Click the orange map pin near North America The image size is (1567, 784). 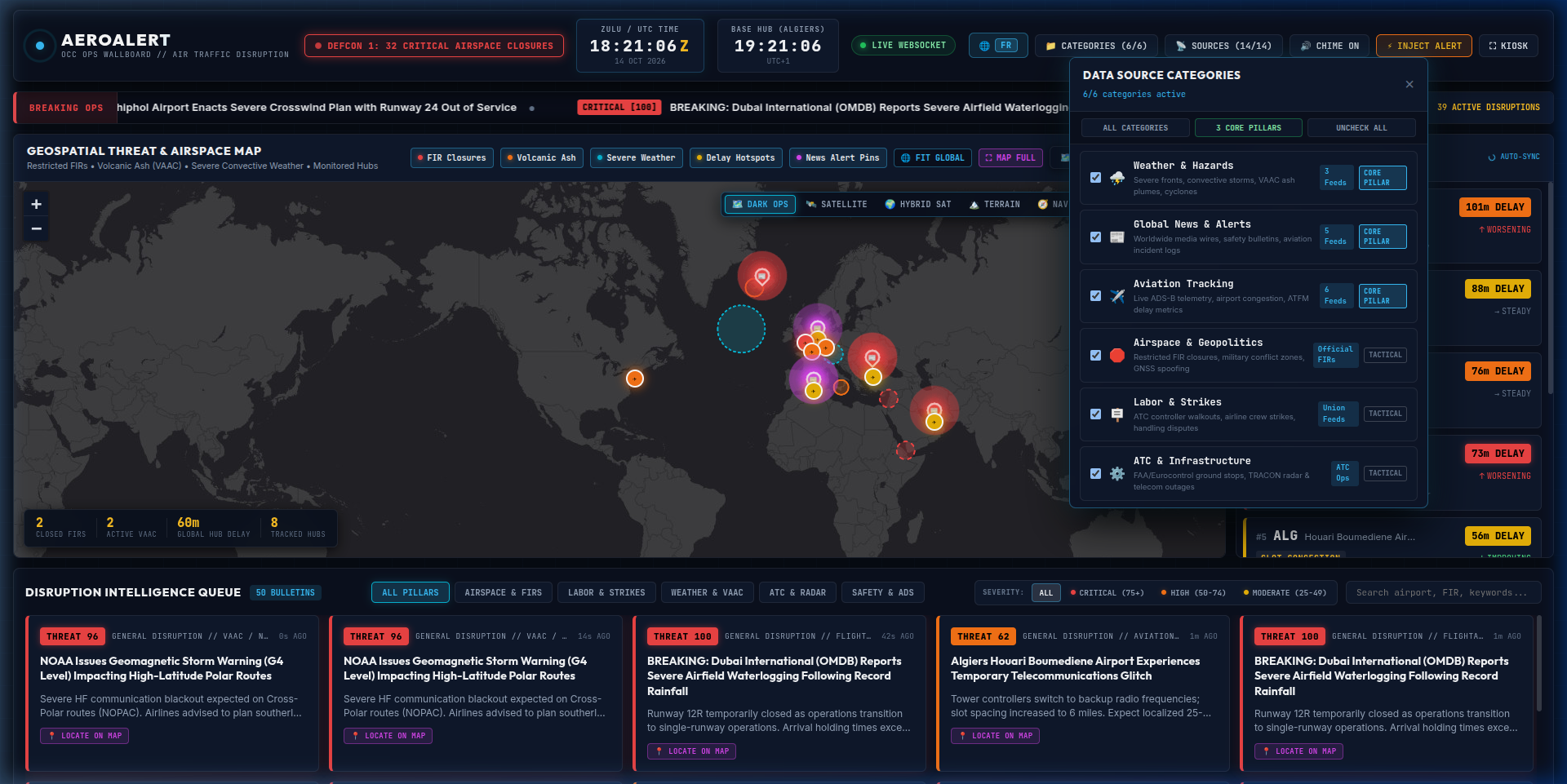click(635, 379)
